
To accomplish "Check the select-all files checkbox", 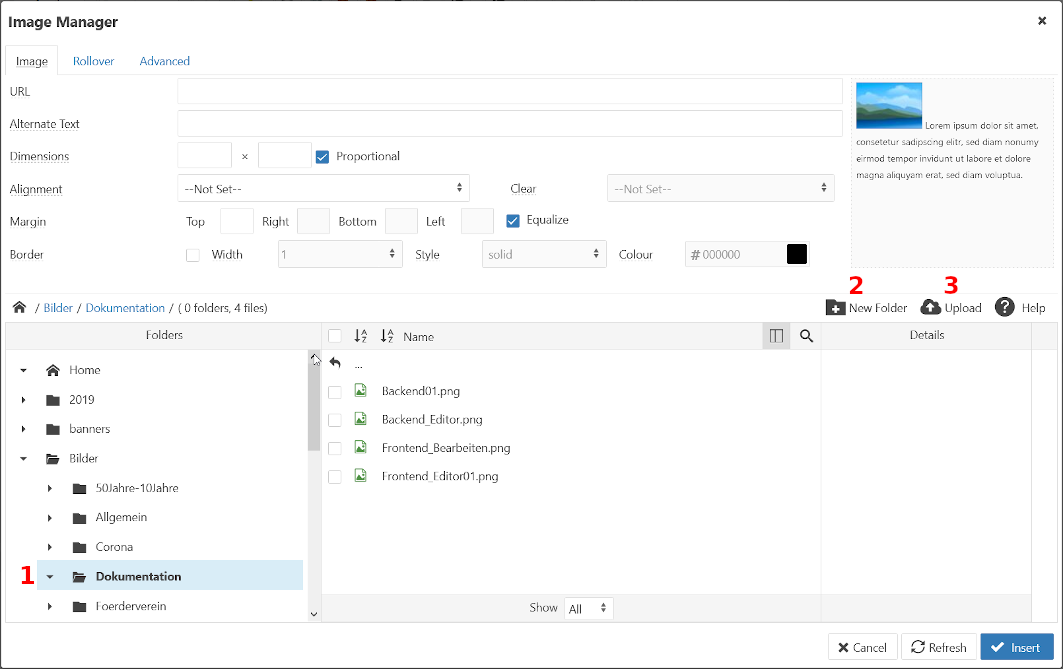I will coord(335,336).
